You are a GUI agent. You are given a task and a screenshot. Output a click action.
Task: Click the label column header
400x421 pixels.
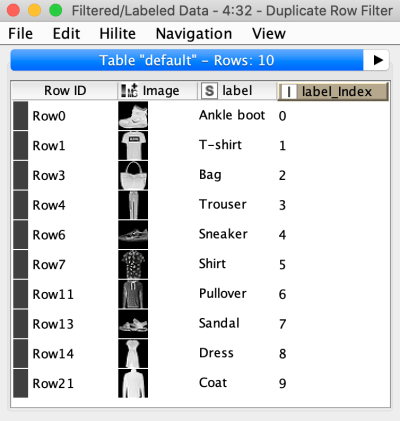coord(238,91)
